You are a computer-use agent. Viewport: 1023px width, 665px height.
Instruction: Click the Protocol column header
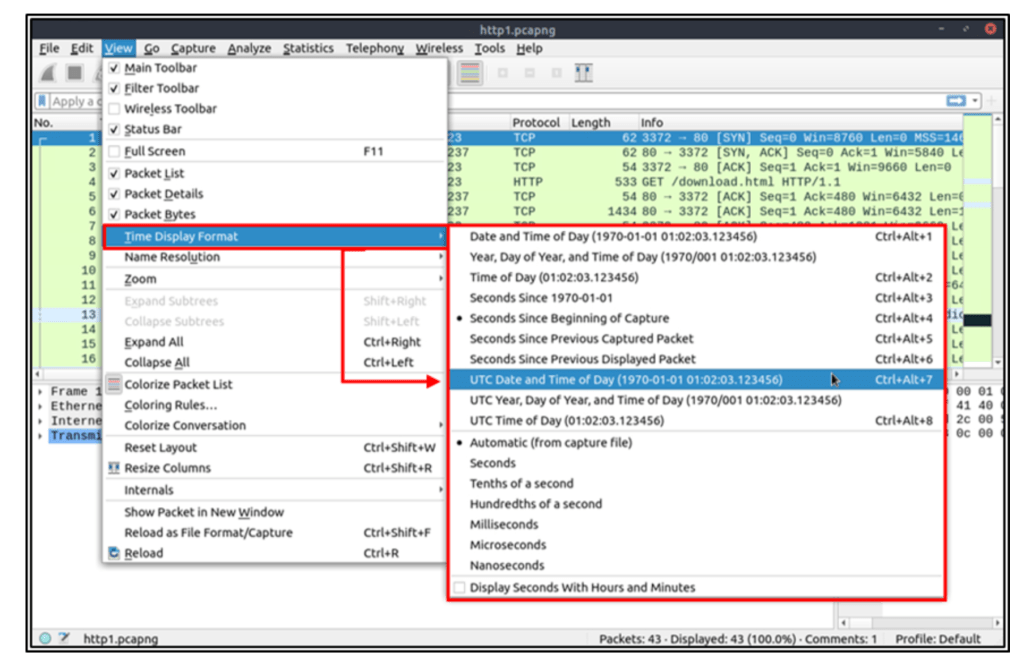536,122
